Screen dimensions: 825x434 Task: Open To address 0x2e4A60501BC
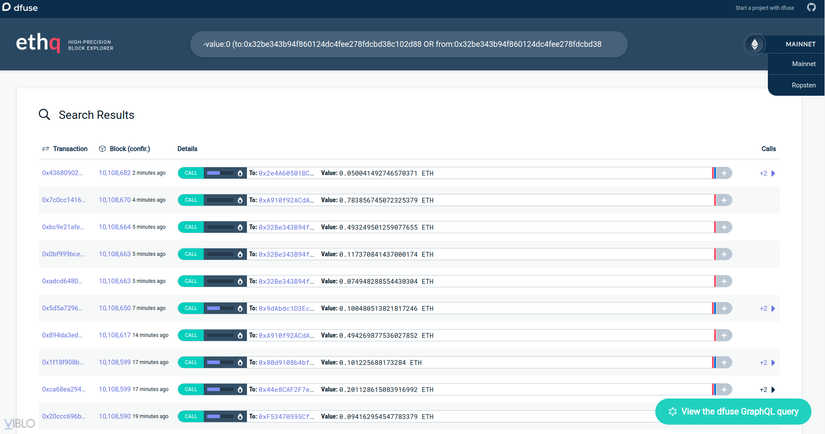point(286,173)
